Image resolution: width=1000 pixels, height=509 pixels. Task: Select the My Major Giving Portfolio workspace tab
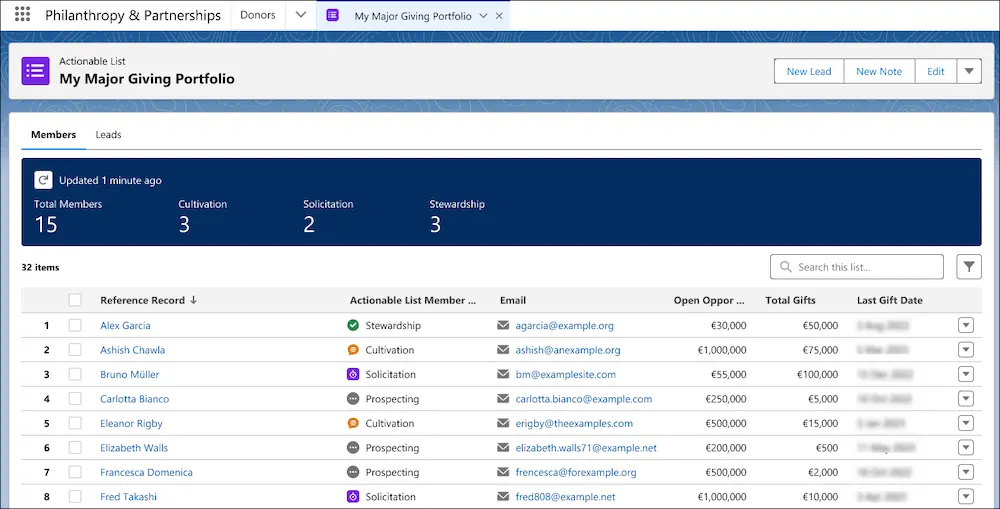(413, 16)
